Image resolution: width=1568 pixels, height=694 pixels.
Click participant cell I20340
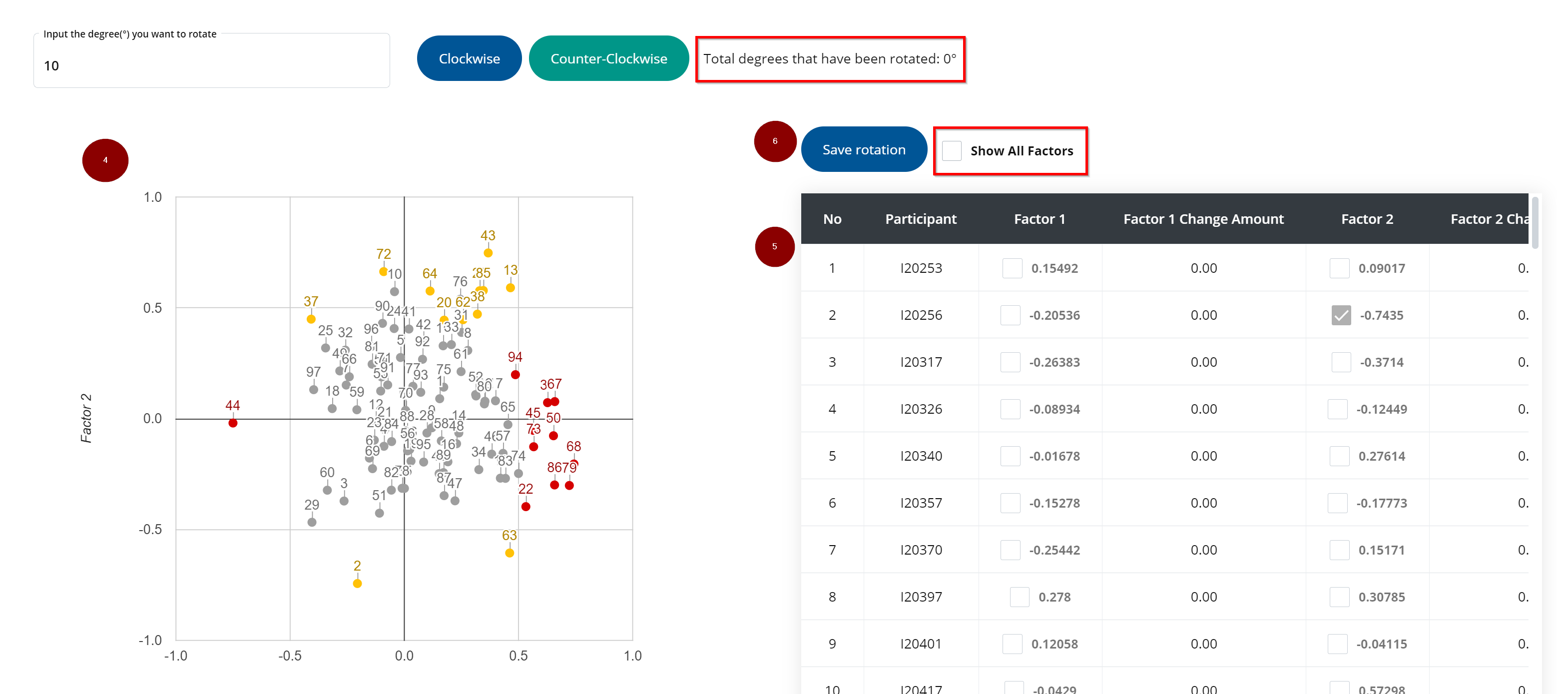point(920,456)
